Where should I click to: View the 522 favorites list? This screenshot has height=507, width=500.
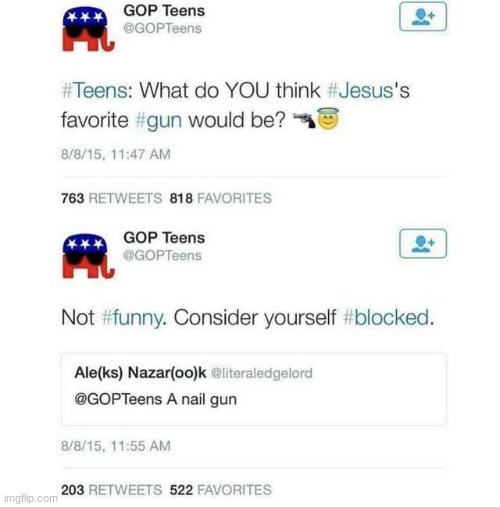point(220,490)
